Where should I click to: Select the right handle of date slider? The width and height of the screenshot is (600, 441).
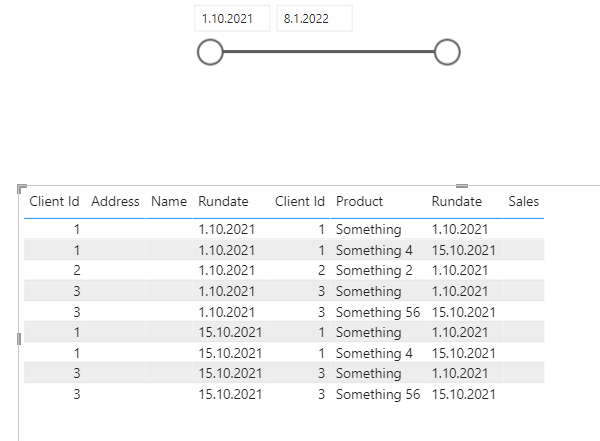click(447, 52)
